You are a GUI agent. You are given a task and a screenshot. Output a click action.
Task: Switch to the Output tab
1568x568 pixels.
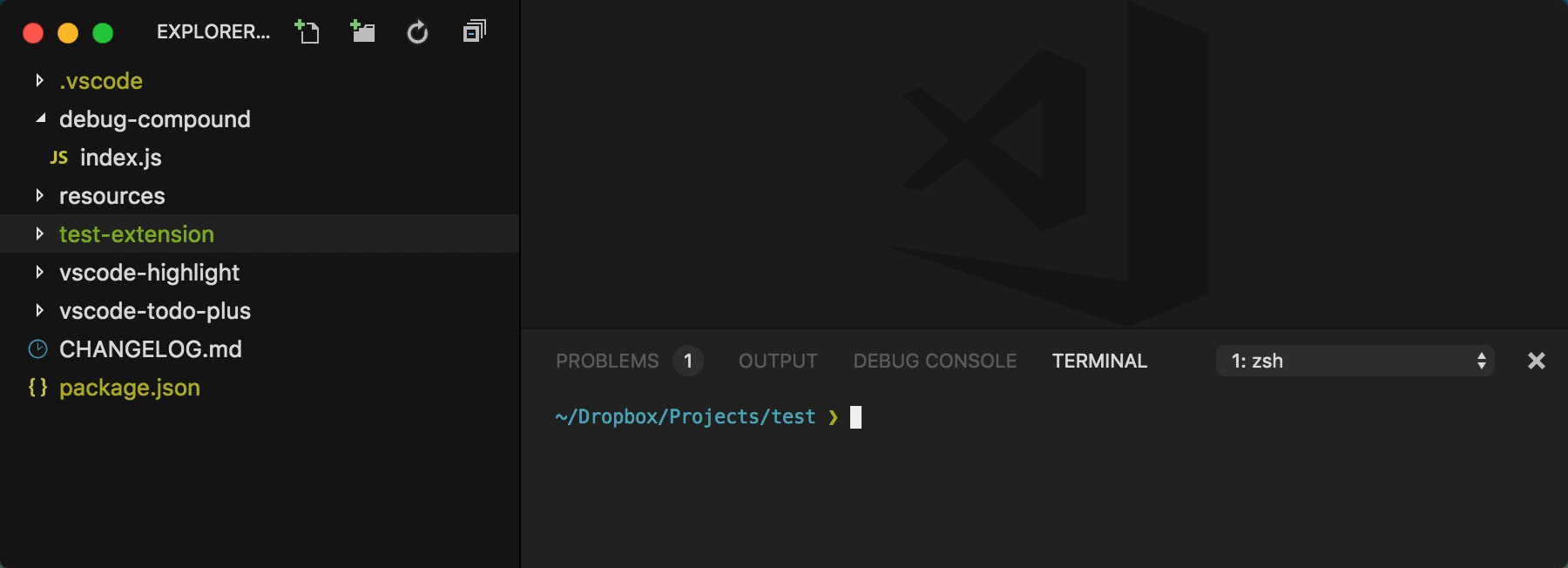pyautogui.click(x=778, y=361)
